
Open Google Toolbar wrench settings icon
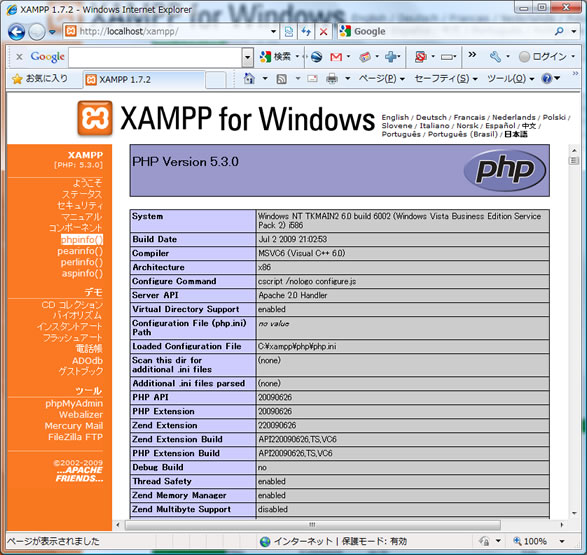[495, 57]
